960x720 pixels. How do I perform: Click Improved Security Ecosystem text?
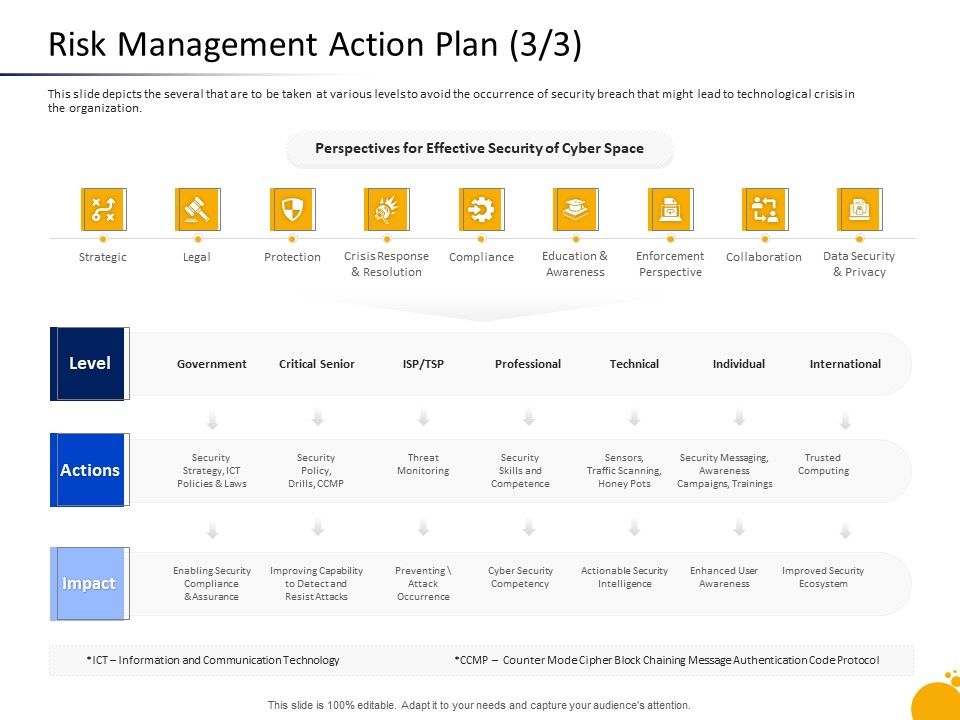pyautogui.click(x=823, y=577)
